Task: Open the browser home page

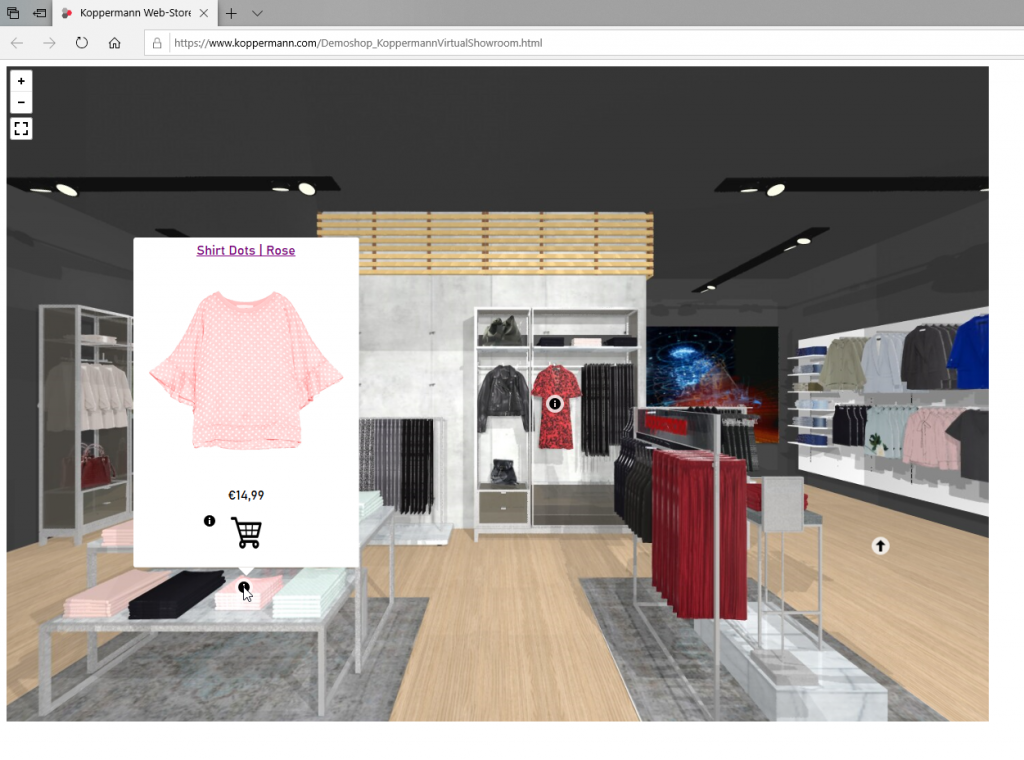Action: (x=114, y=43)
